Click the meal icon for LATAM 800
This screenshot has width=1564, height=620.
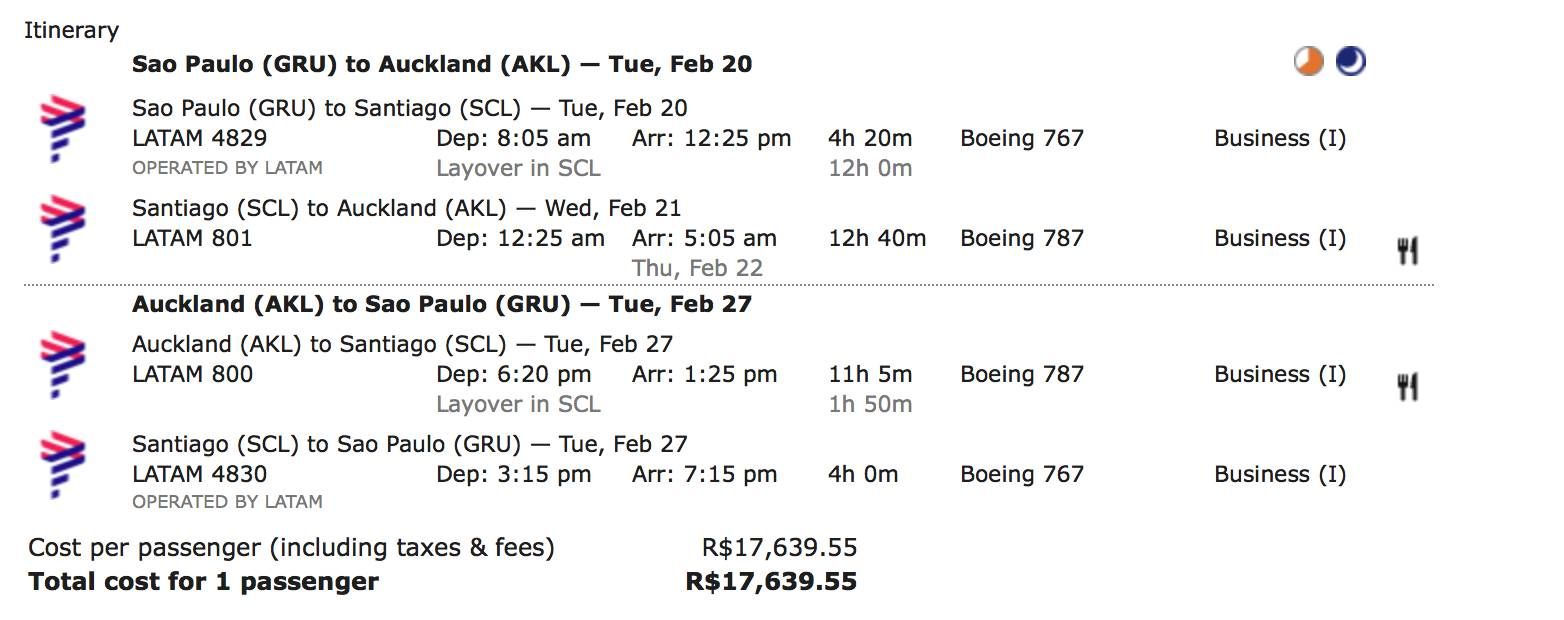pyautogui.click(x=1407, y=386)
